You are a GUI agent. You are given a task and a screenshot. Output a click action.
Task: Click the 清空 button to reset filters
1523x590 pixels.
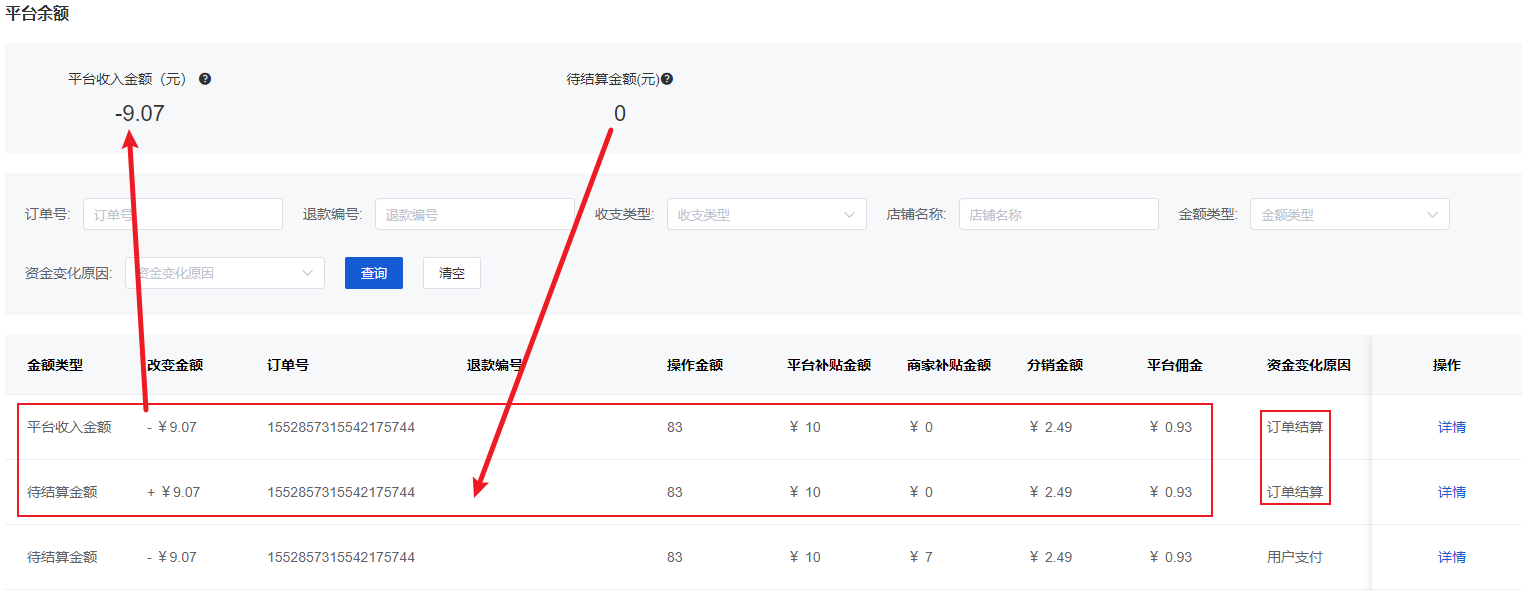tap(452, 273)
